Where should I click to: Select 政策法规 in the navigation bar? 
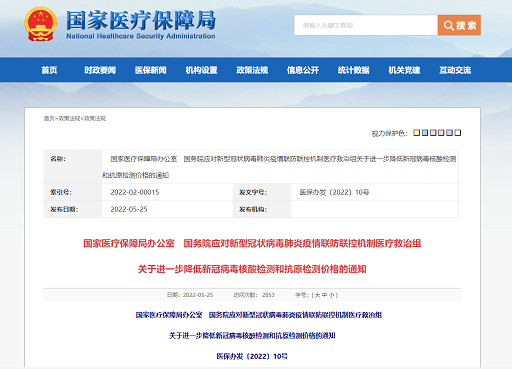[x=252, y=70]
